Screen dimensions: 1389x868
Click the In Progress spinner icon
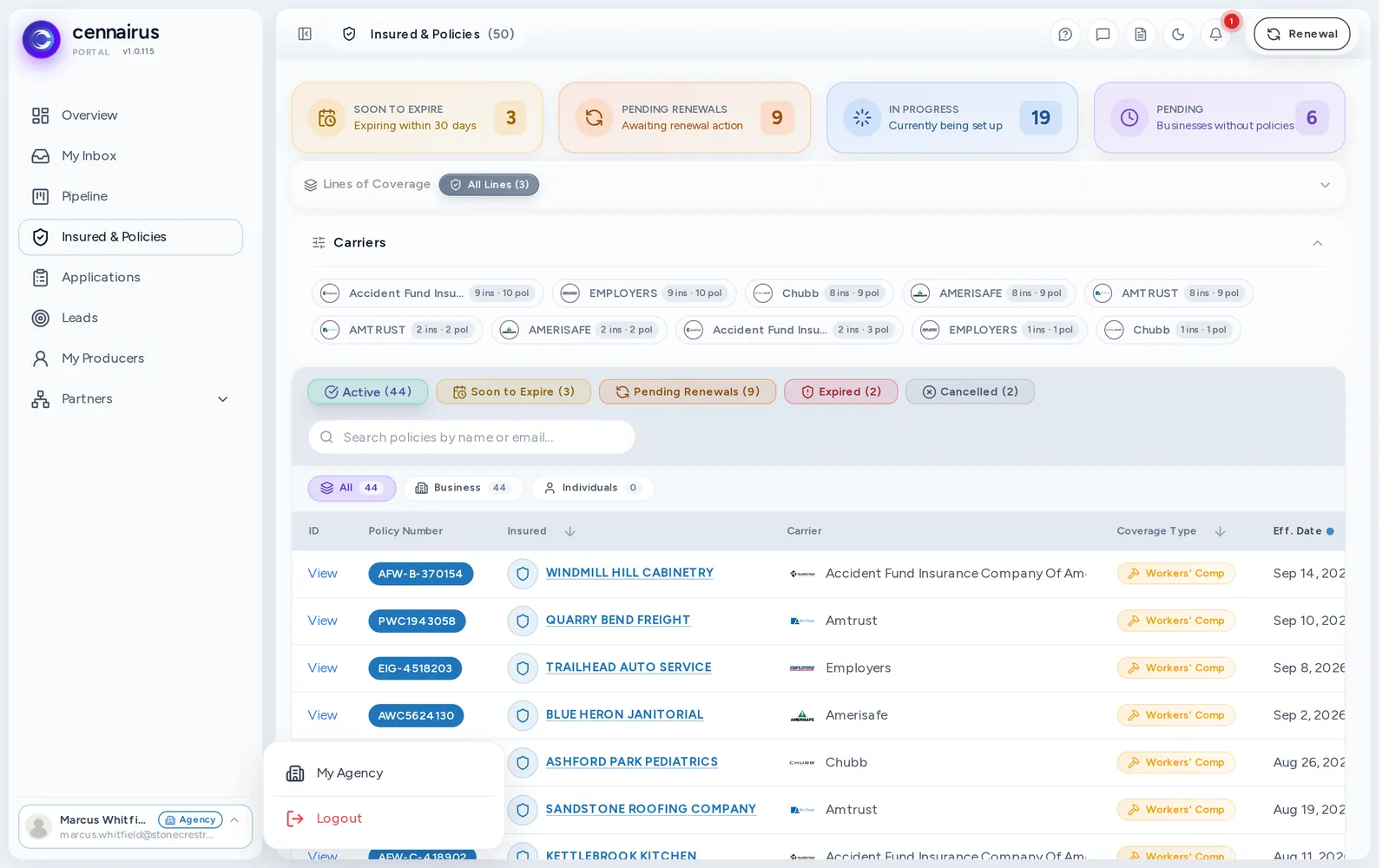pyautogui.click(x=862, y=118)
